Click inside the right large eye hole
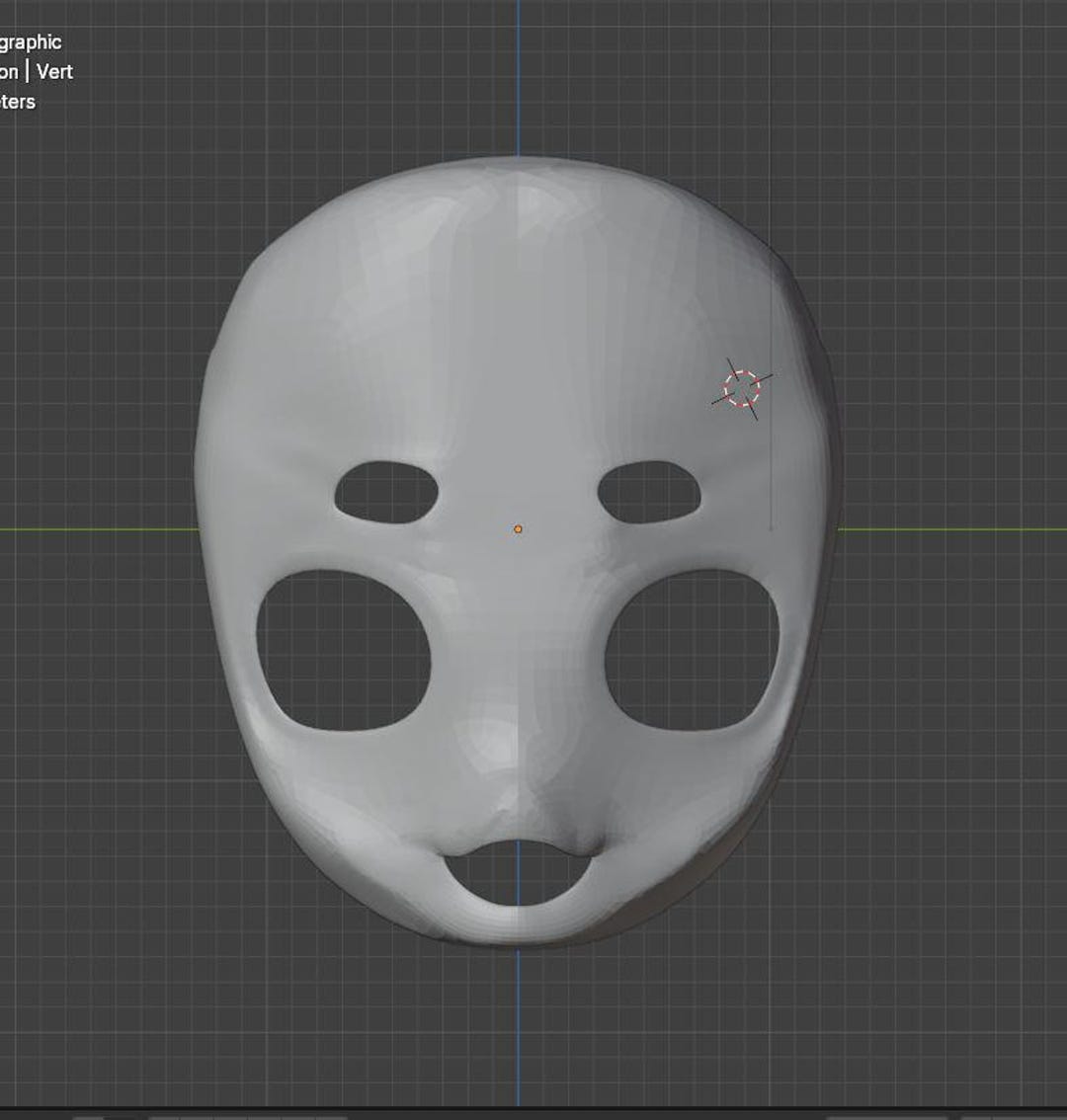This screenshot has height=1120, width=1067. click(x=692, y=647)
